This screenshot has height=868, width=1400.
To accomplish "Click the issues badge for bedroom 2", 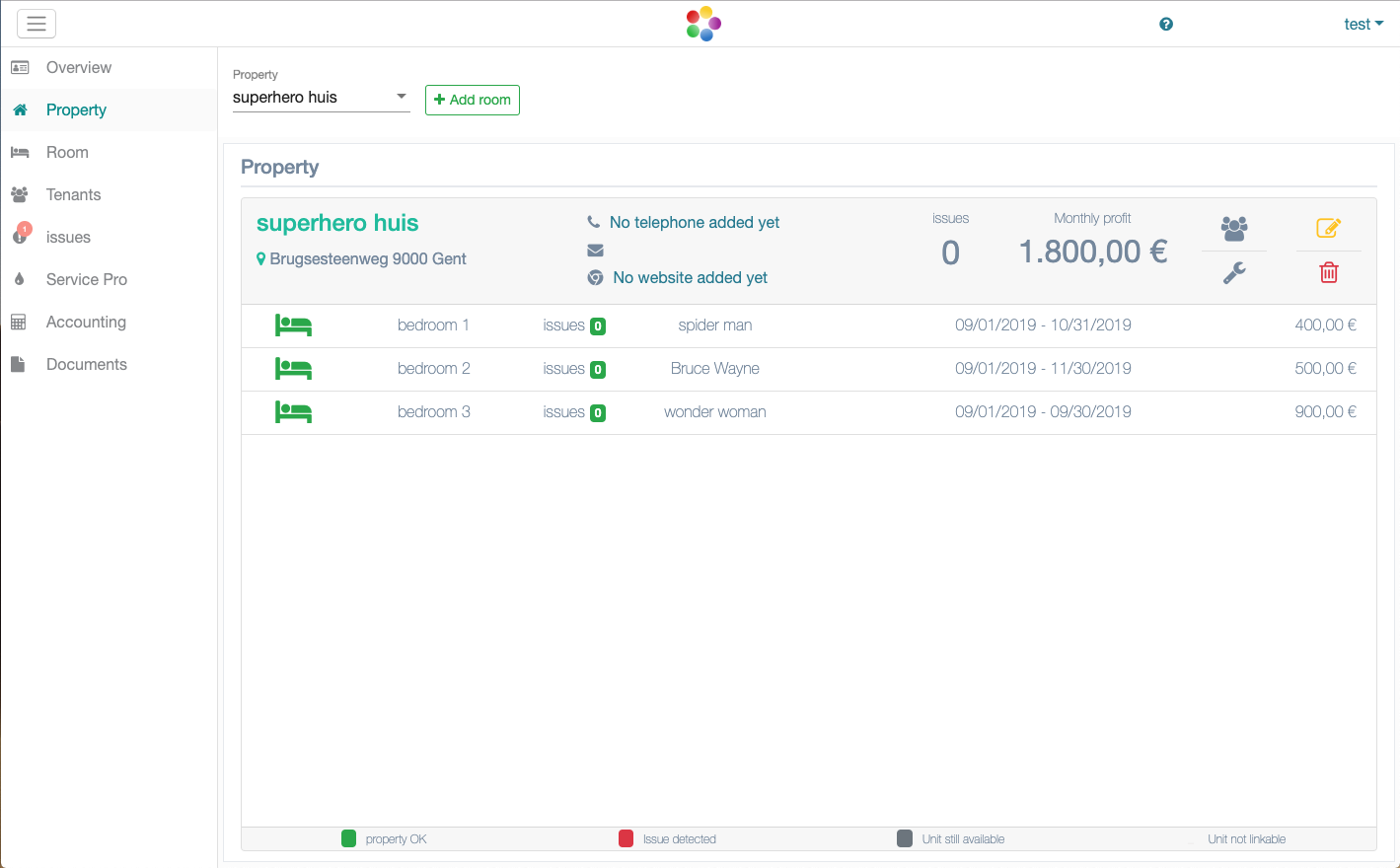I will click(x=597, y=370).
